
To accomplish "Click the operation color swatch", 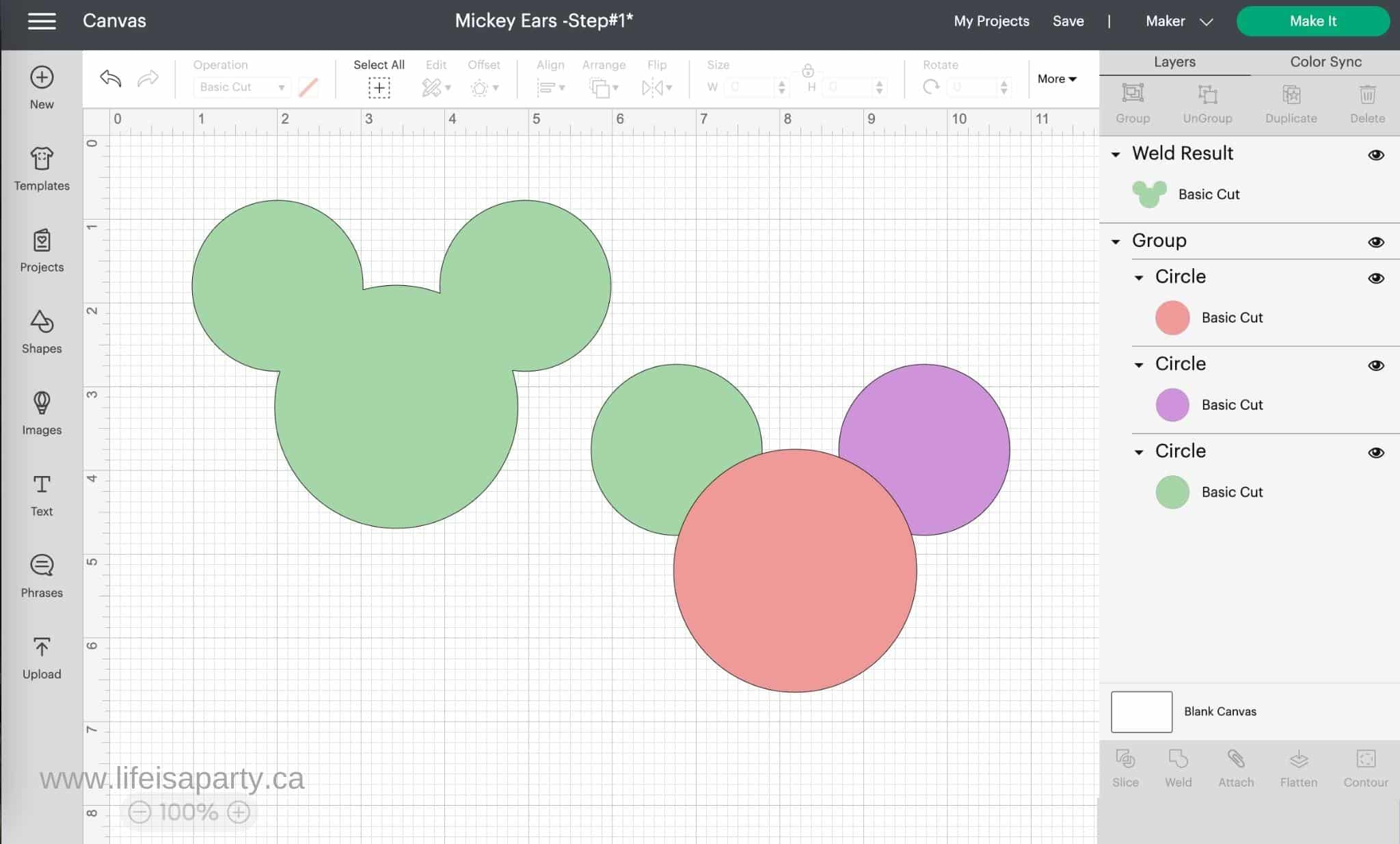I will 308,87.
